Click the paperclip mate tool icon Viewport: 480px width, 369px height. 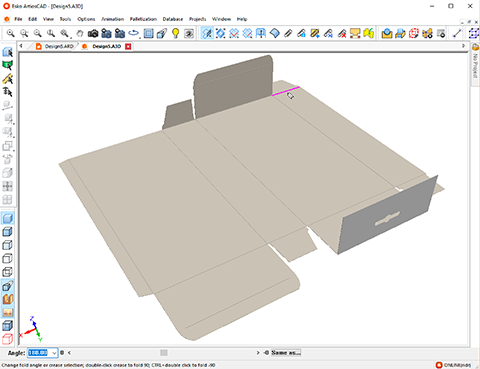(x=288, y=33)
